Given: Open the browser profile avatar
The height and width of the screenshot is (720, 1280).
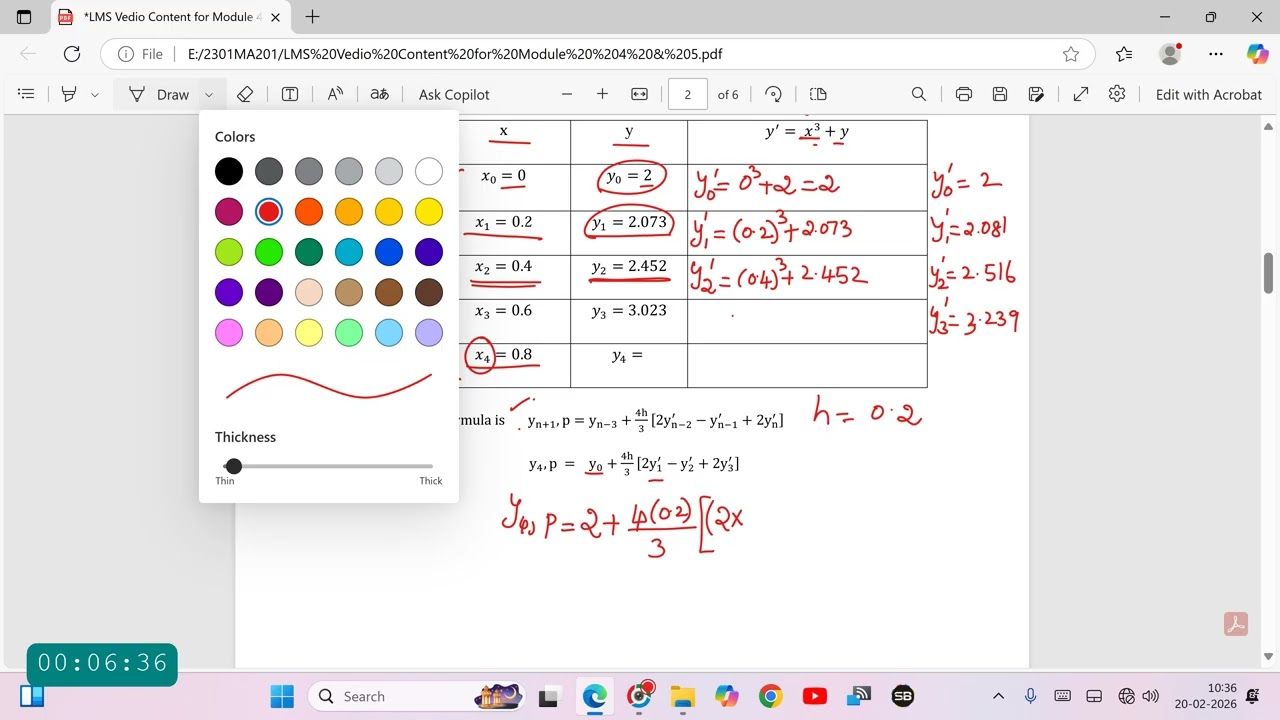Looking at the screenshot, I should (x=1170, y=54).
